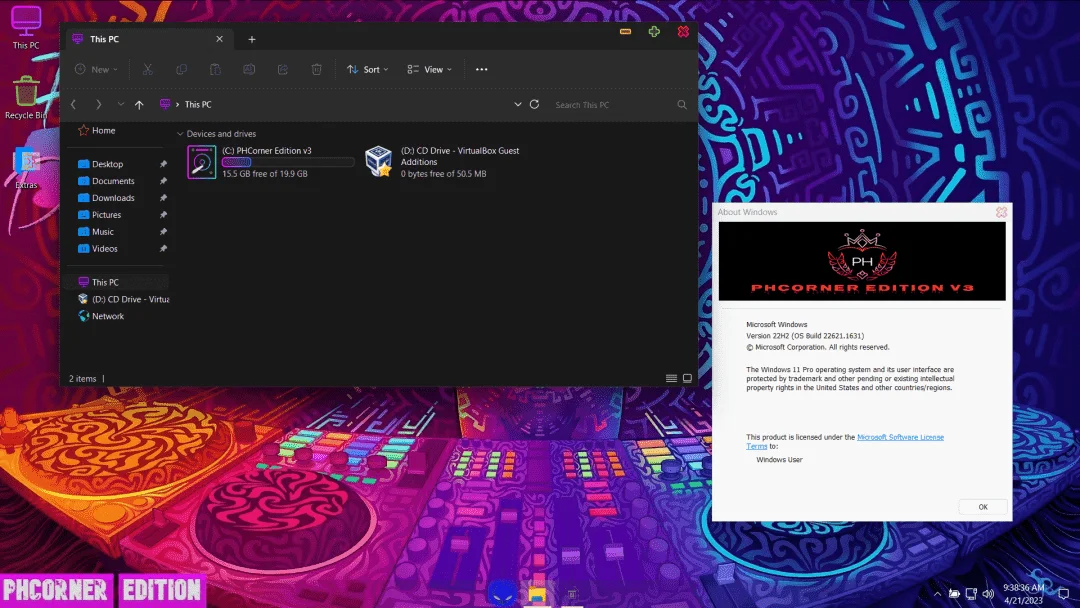
Task: Unpin Desktop using its pin icon
Action: click(x=163, y=164)
